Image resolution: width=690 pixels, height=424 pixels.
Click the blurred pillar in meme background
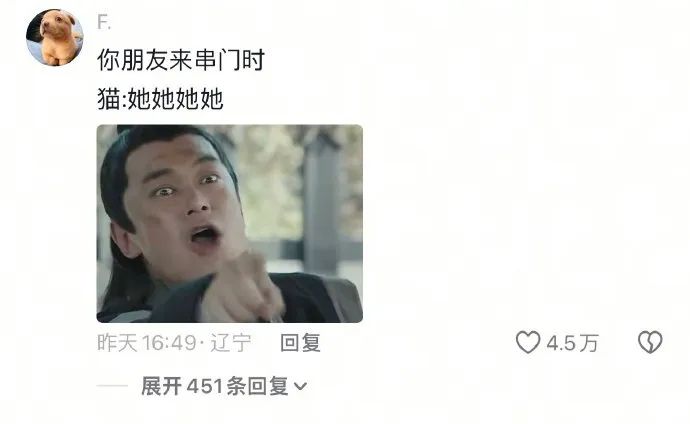[x=323, y=205]
